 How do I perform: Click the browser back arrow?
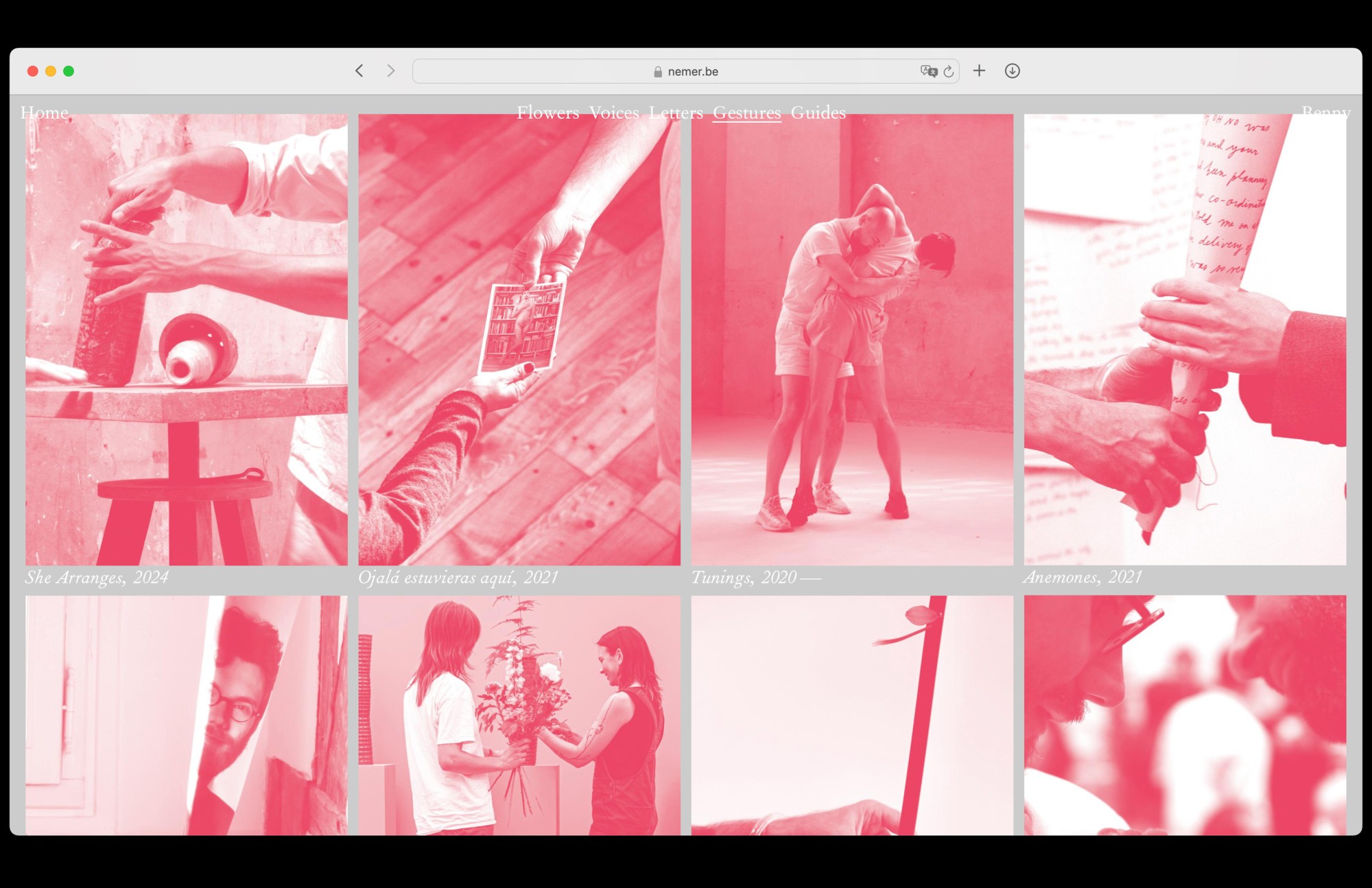click(359, 71)
